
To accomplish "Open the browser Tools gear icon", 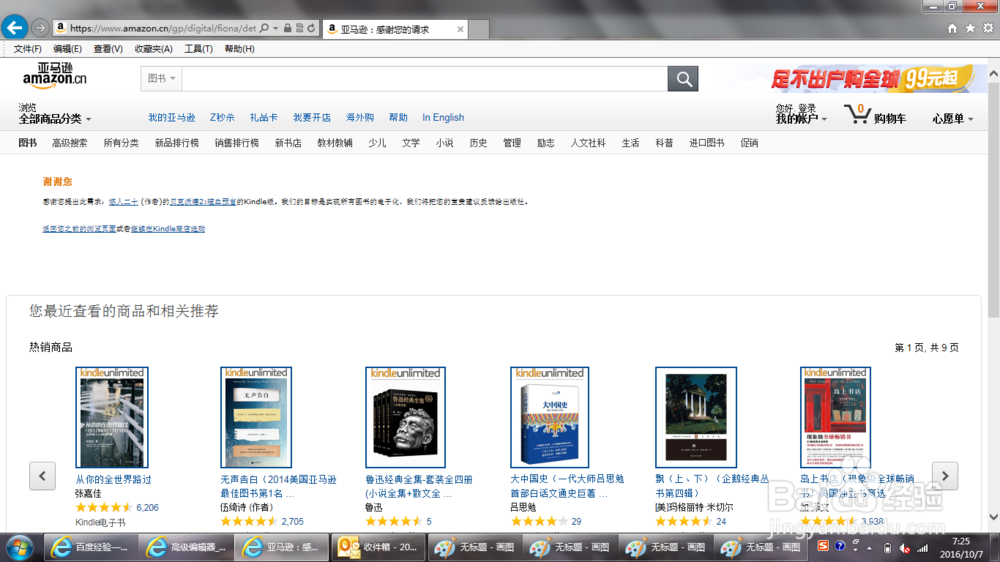I will 988,28.
